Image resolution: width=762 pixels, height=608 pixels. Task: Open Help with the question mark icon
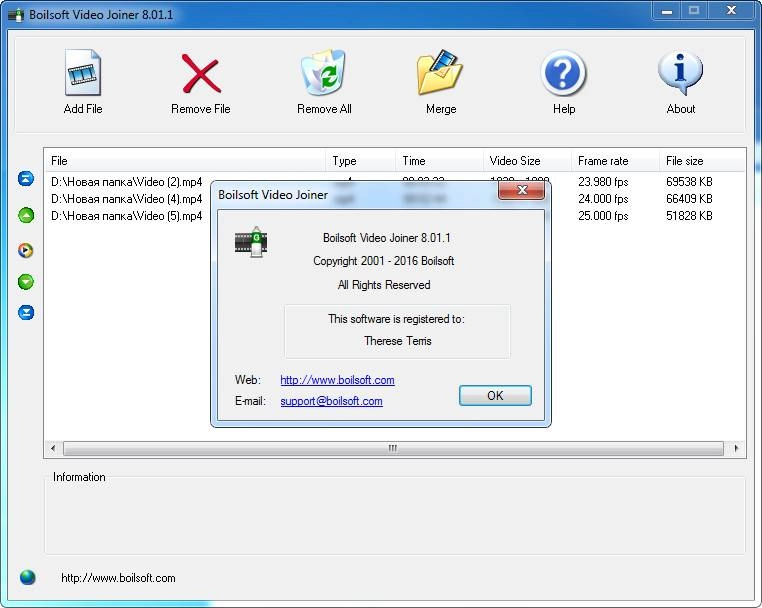point(563,73)
